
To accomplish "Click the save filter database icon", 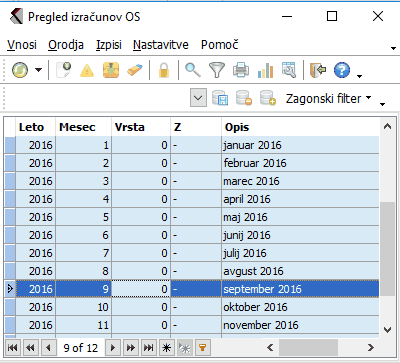I will point(220,98).
